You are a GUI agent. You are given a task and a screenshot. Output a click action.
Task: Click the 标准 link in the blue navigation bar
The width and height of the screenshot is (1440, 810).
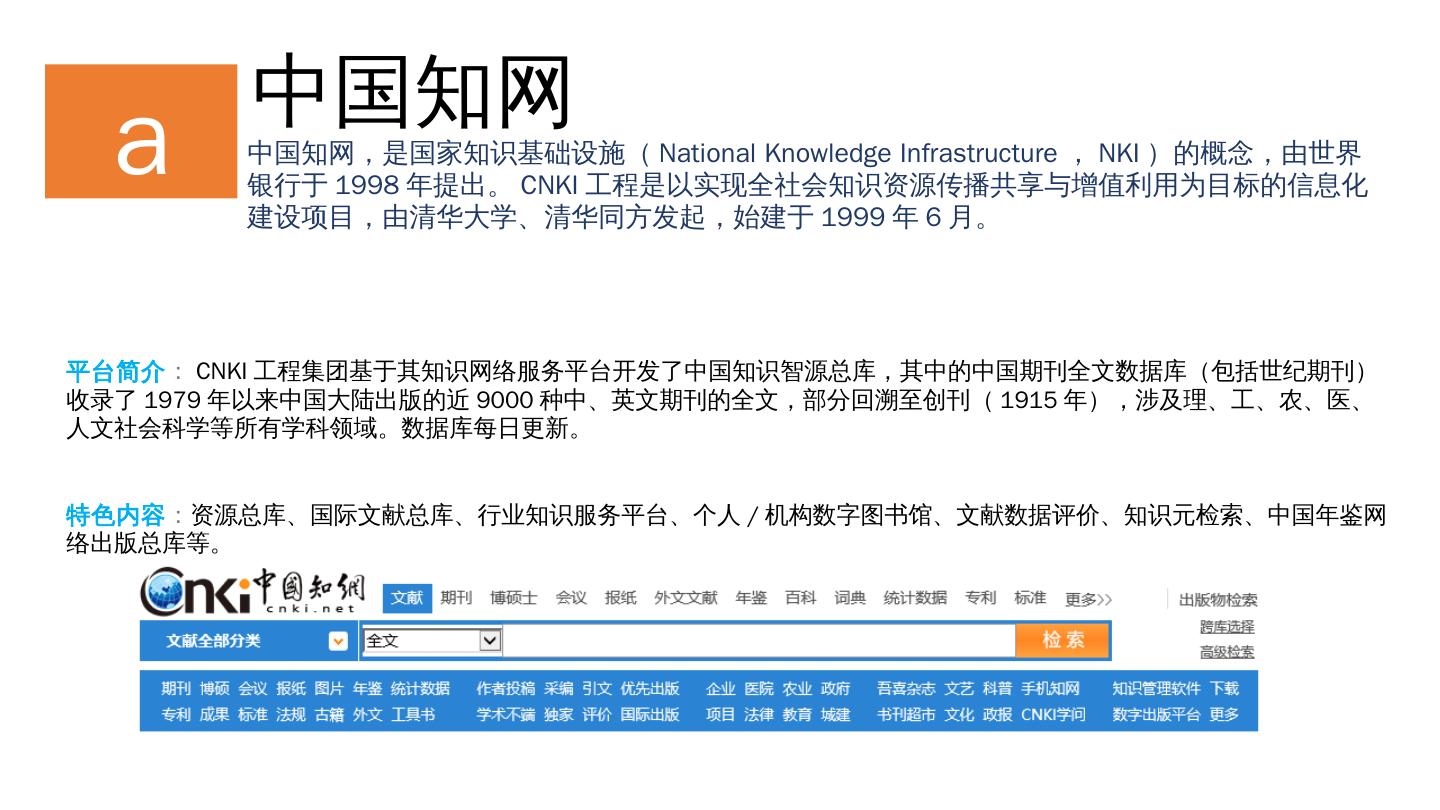253,715
